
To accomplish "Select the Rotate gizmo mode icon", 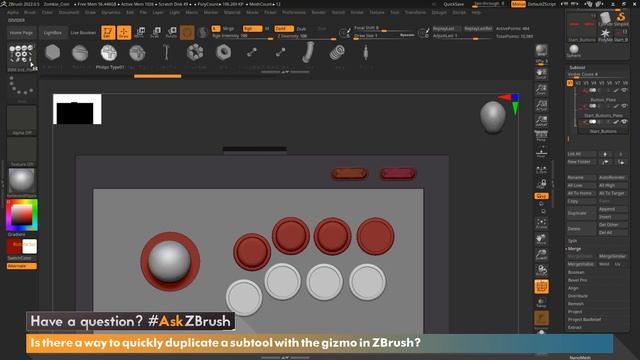I will click(x=171, y=33).
